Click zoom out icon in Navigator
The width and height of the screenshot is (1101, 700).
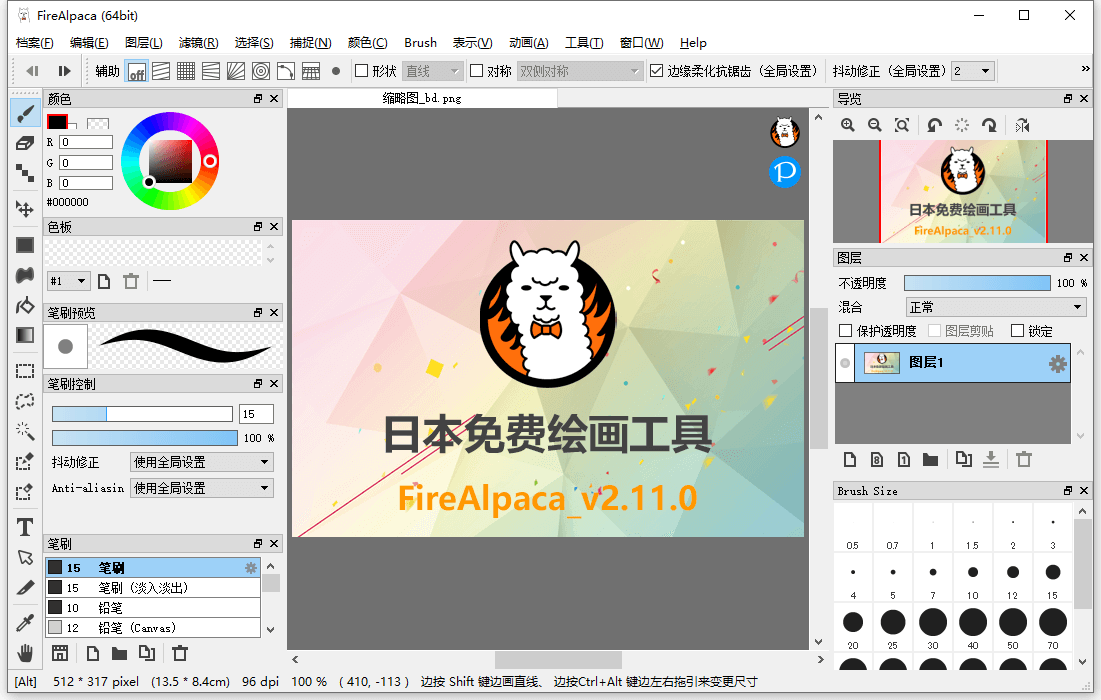[x=875, y=126]
